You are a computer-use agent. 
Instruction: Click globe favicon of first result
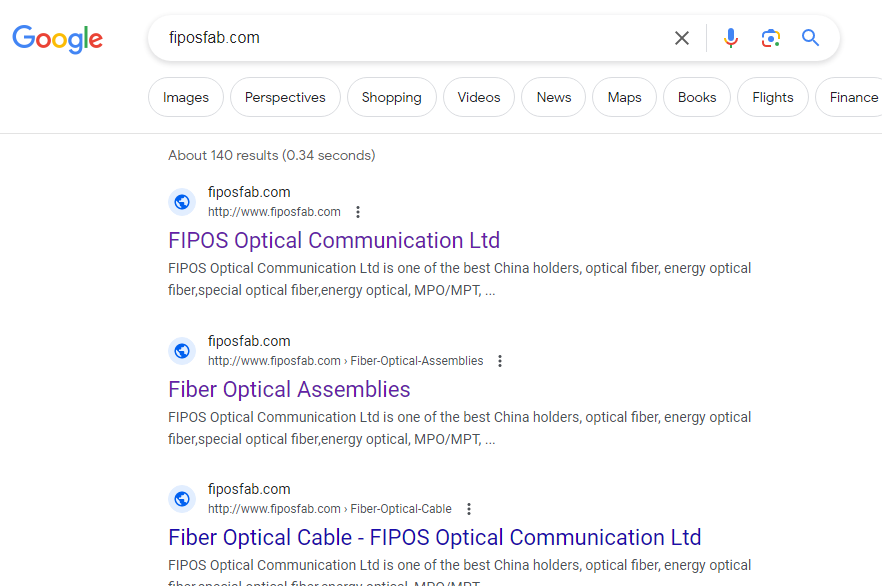point(182,202)
